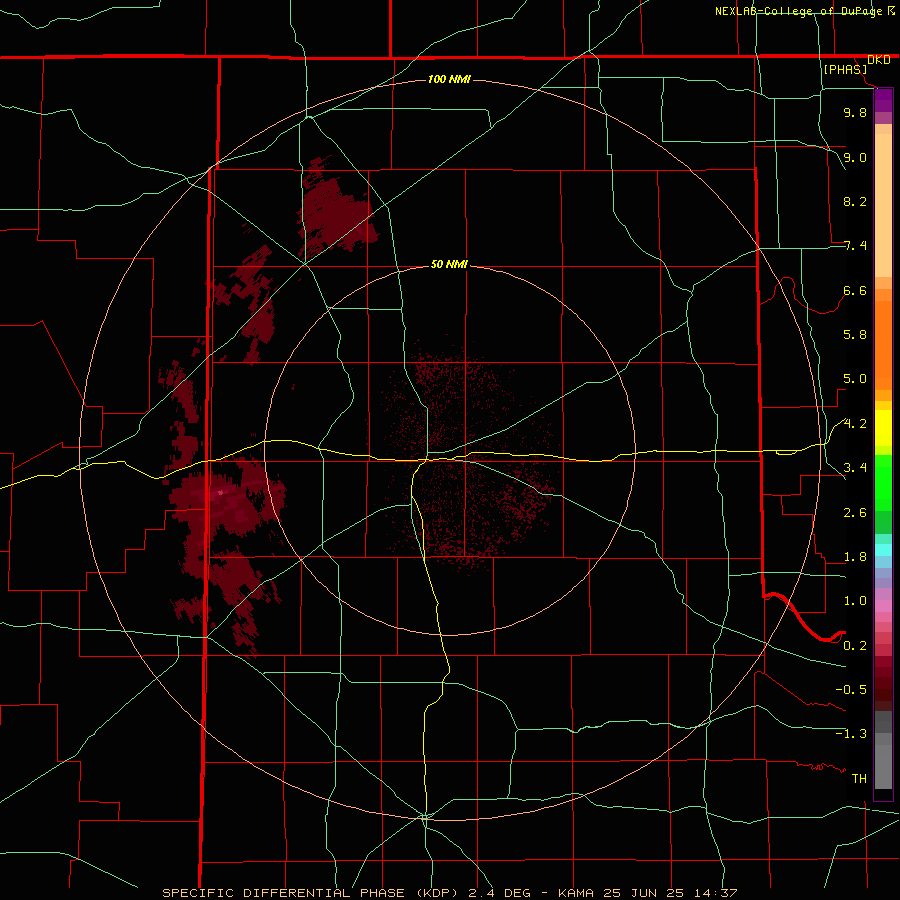This screenshot has width=900, height=900.
Task: Select the 3.4 scale value
Action: [x=855, y=468]
